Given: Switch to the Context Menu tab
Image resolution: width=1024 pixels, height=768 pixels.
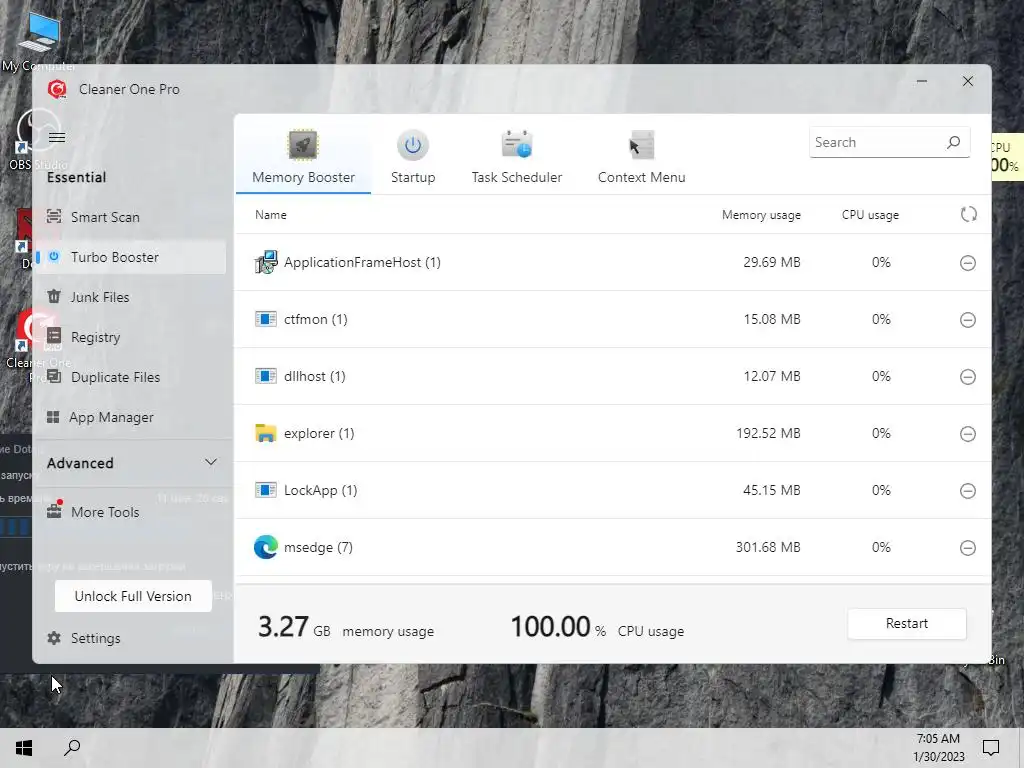Looking at the screenshot, I should point(641,157).
